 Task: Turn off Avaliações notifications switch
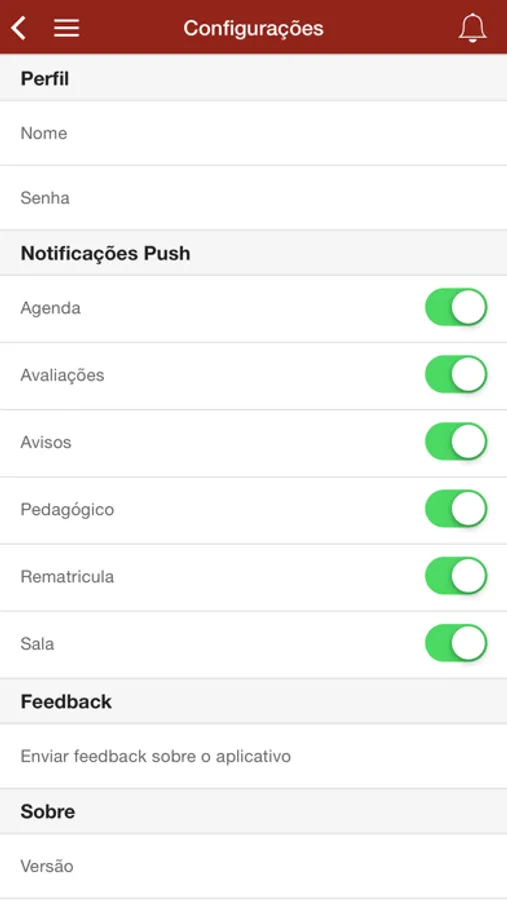point(456,375)
